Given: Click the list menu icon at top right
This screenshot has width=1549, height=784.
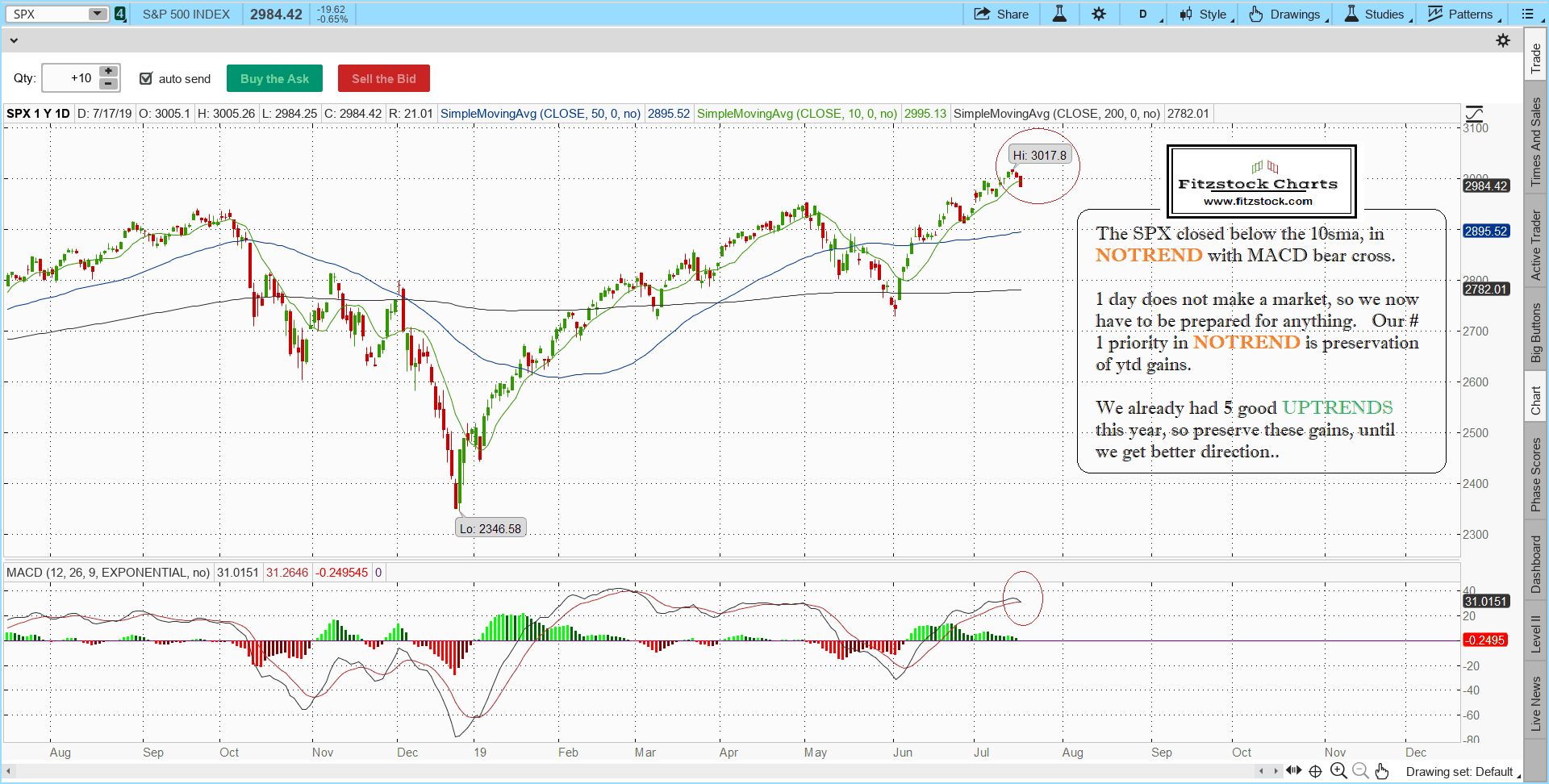Looking at the screenshot, I should pyautogui.click(x=1527, y=14).
